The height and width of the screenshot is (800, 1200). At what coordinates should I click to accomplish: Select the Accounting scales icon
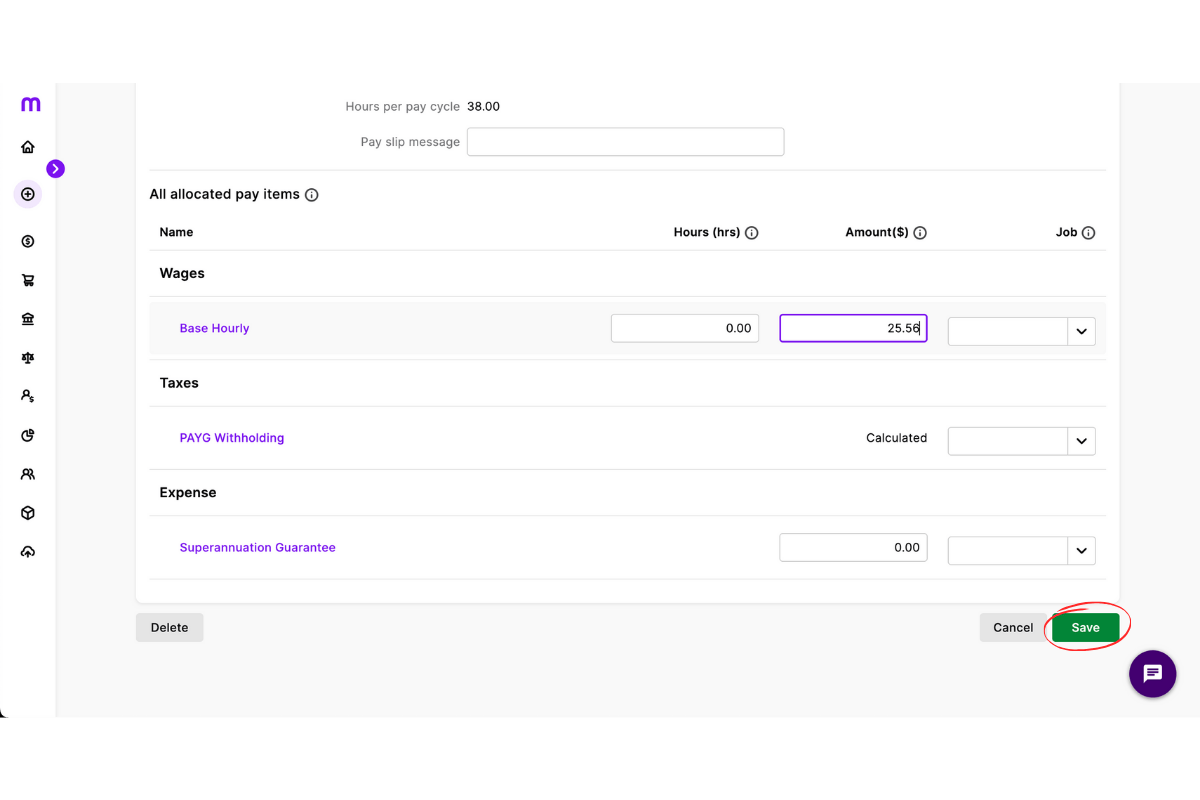pos(28,357)
